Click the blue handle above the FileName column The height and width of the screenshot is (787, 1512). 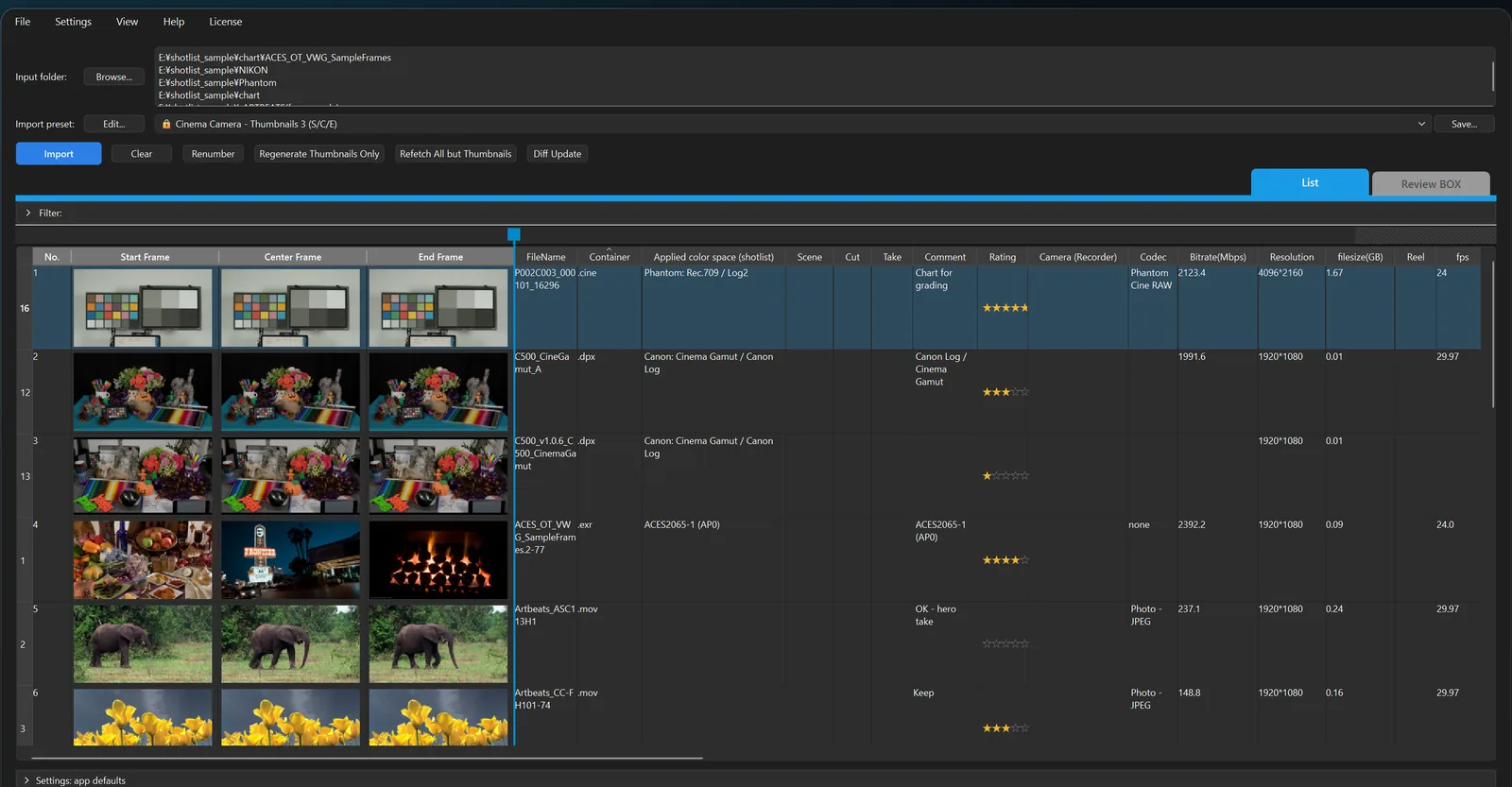tap(514, 234)
